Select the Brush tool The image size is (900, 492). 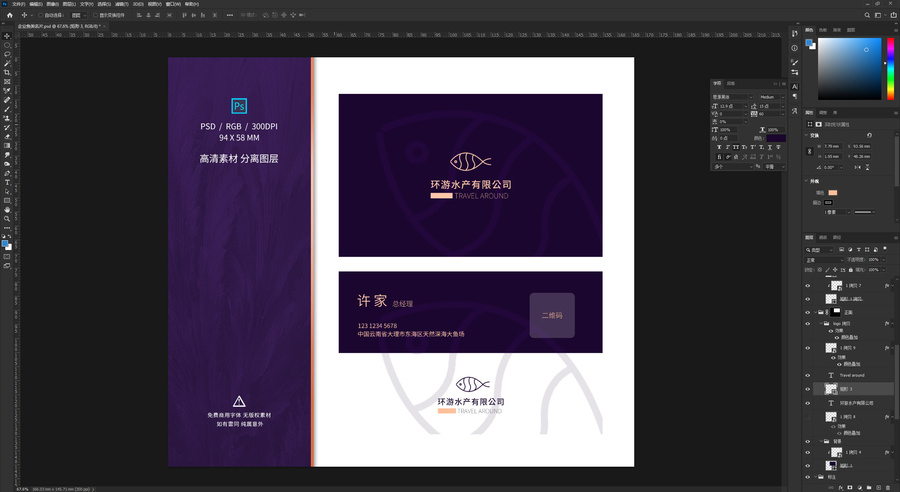[7, 109]
